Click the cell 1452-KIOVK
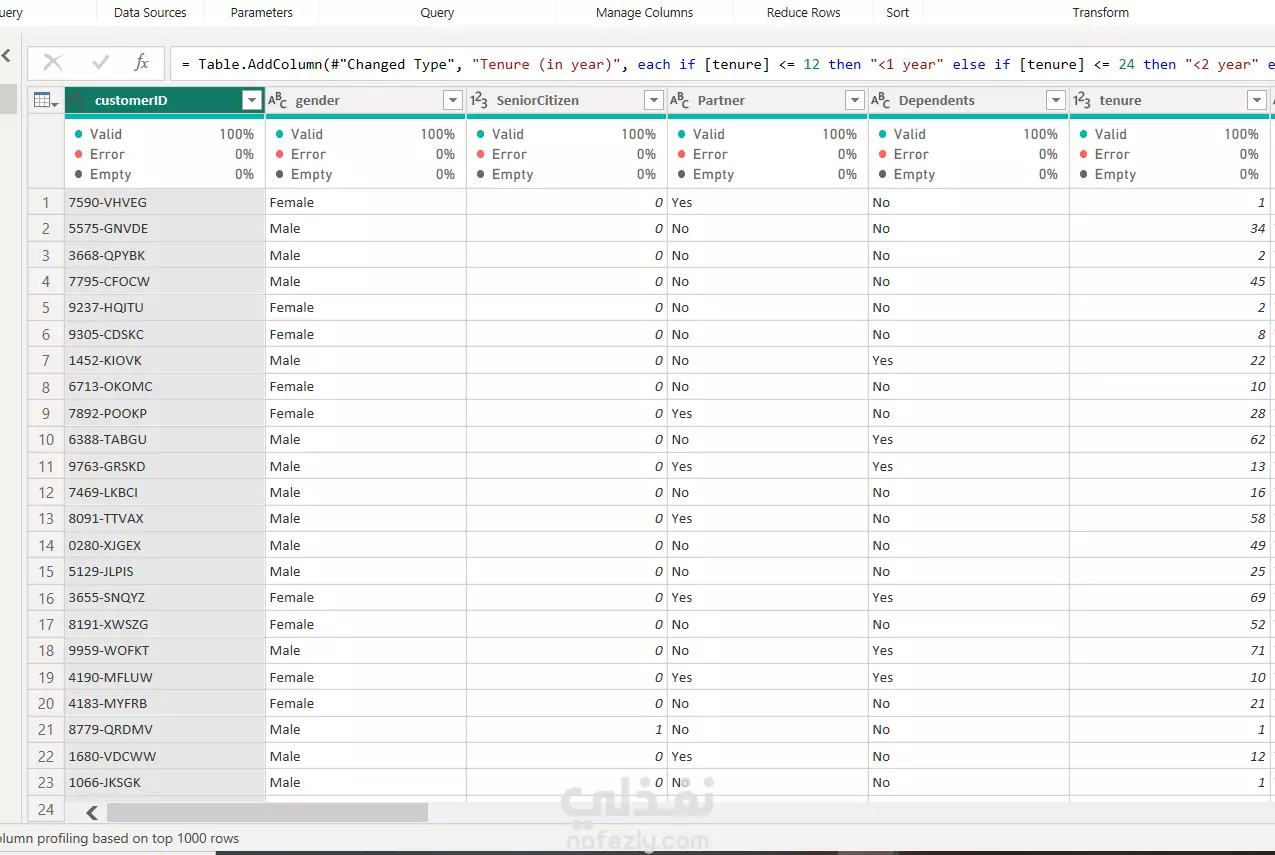 (x=165, y=360)
